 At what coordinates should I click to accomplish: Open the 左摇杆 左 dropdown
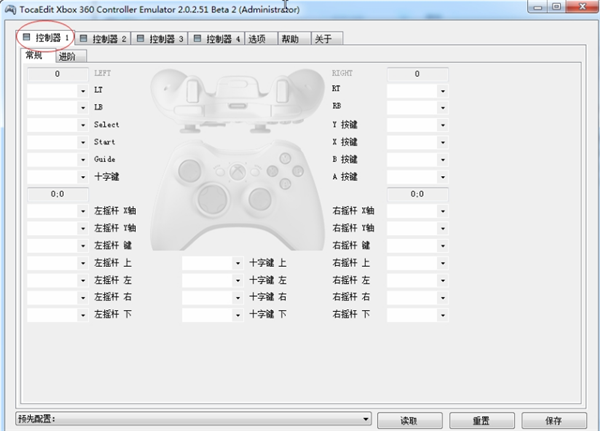(x=58, y=281)
